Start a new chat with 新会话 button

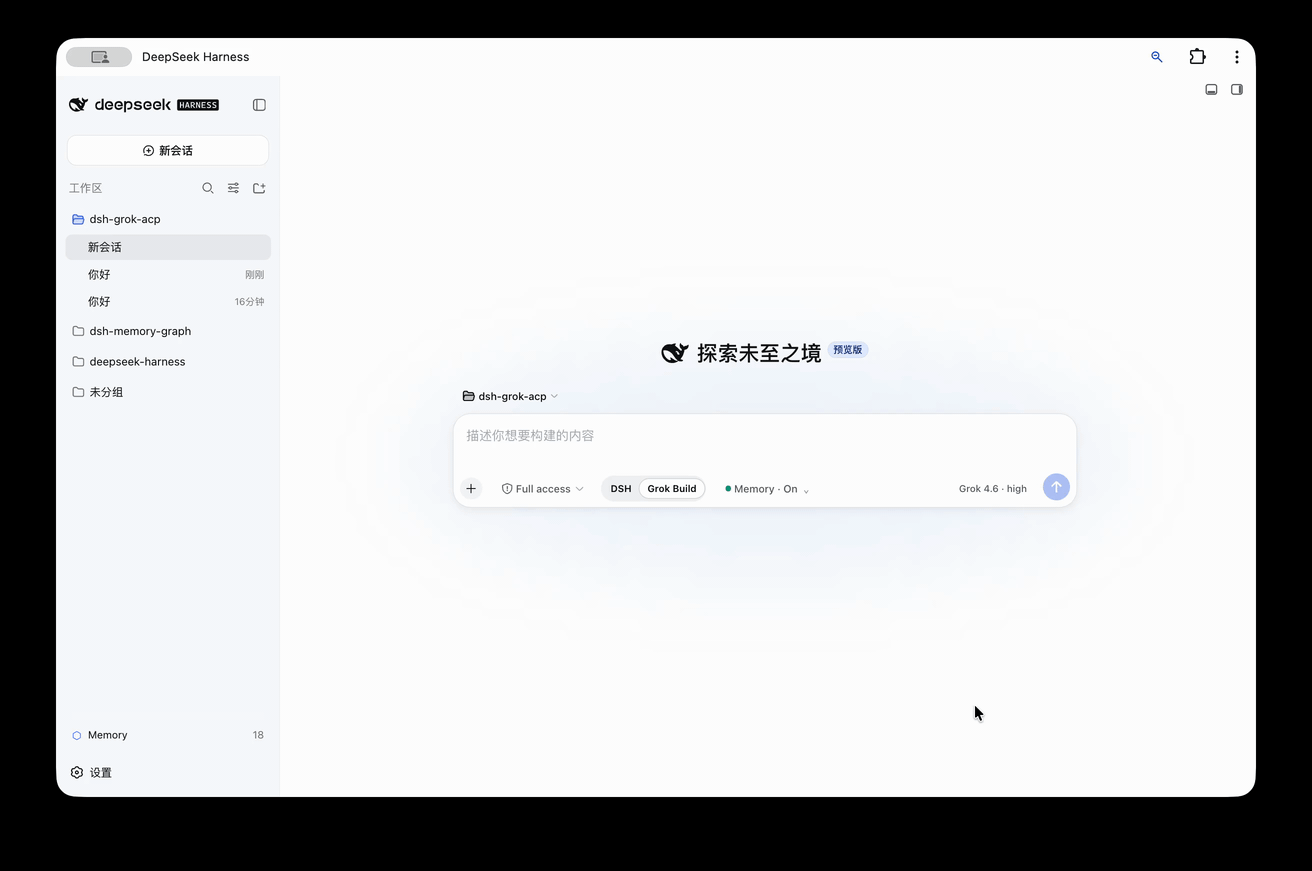click(x=168, y=150)
